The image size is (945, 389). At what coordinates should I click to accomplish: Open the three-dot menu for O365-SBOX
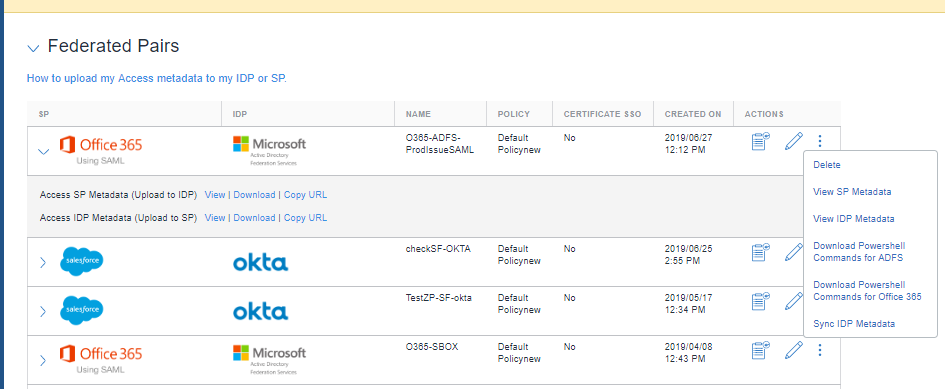click(x=820, y=350)
